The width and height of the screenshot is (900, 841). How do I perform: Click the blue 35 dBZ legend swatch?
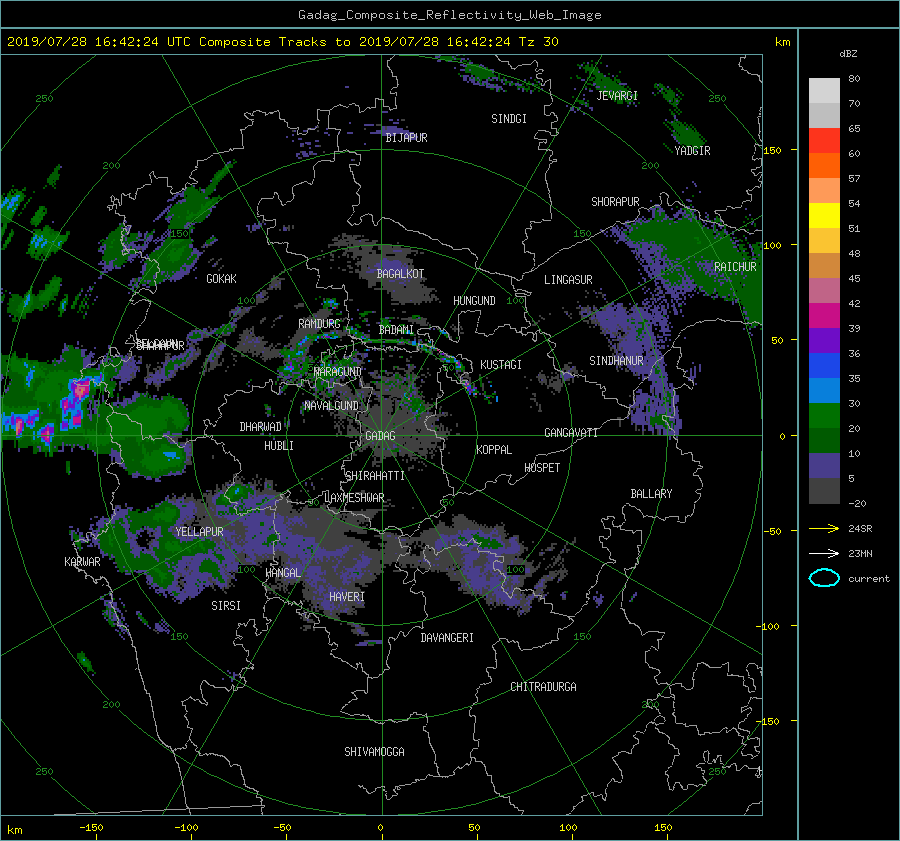point(824,365)
